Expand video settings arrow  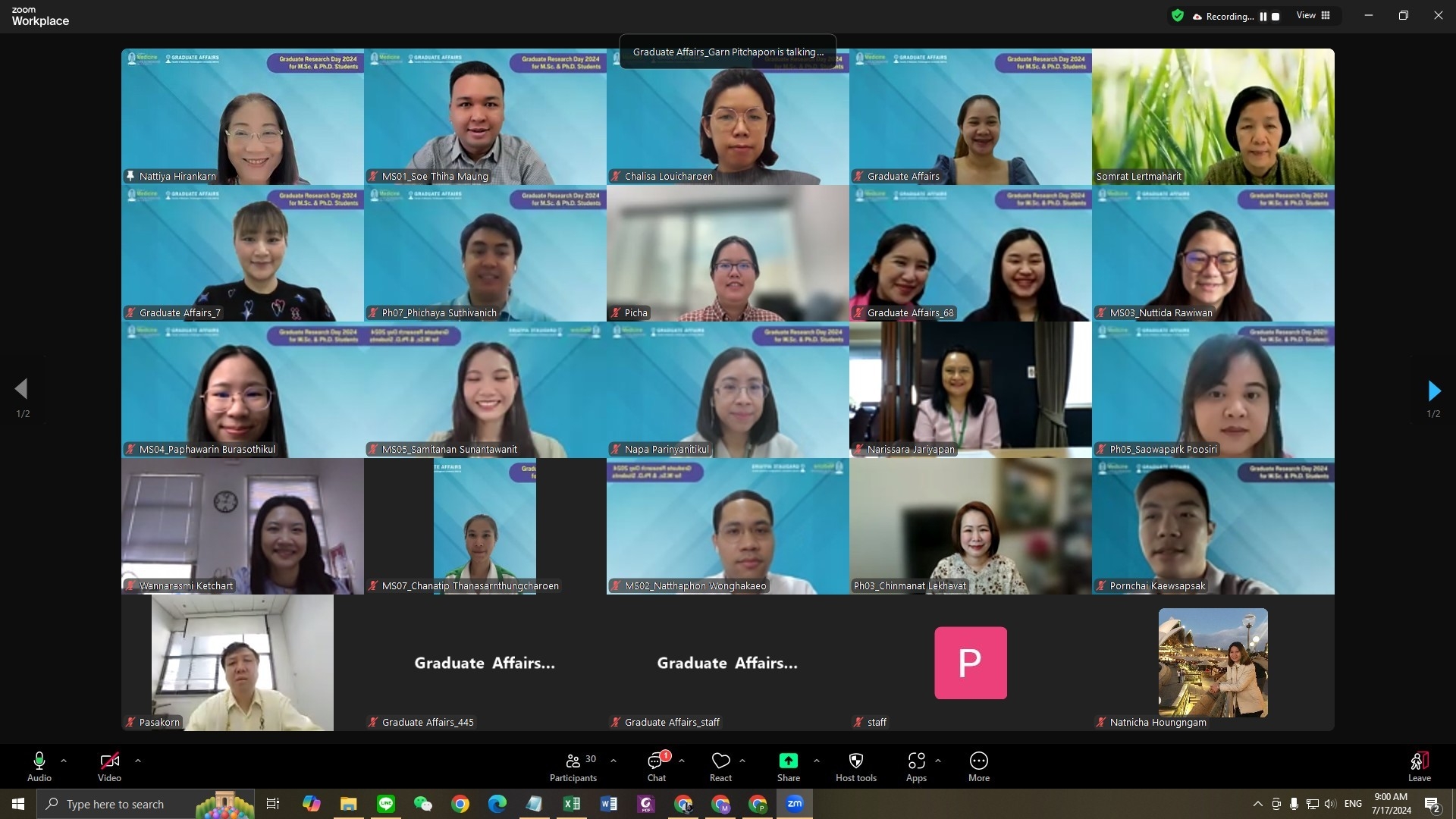137,760
